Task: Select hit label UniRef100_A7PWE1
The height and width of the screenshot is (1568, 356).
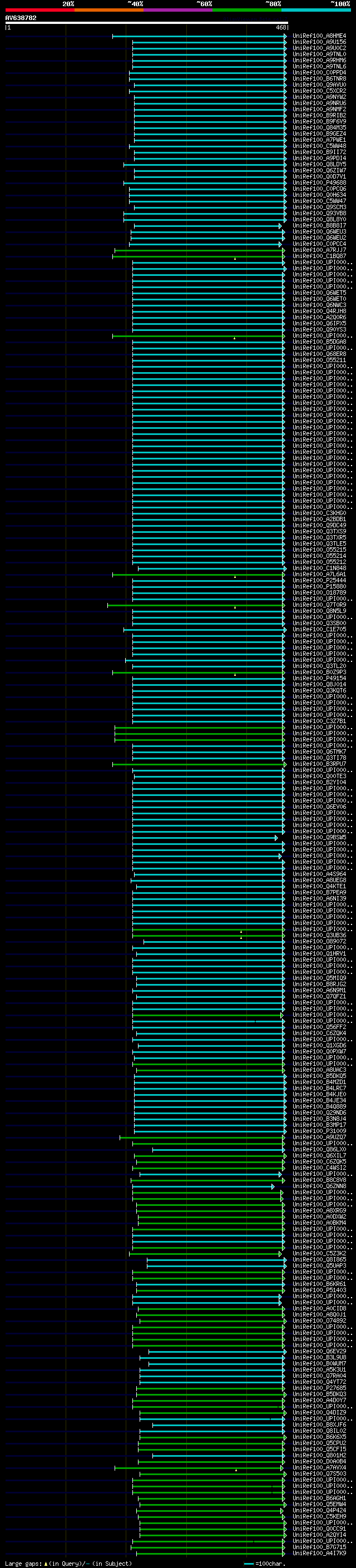Action: (319, 140)
